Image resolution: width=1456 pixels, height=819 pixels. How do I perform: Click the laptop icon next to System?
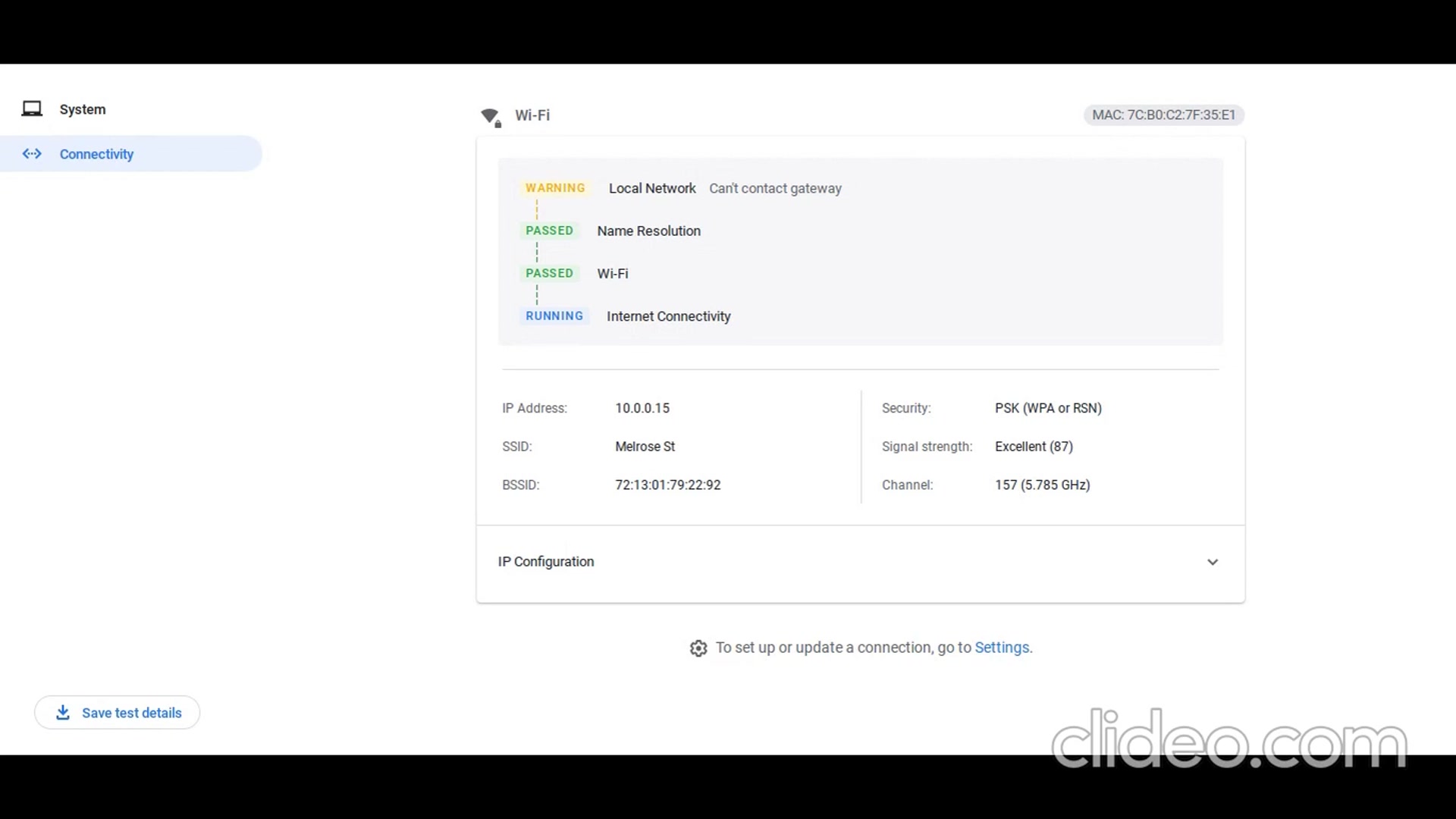[32, 108]
